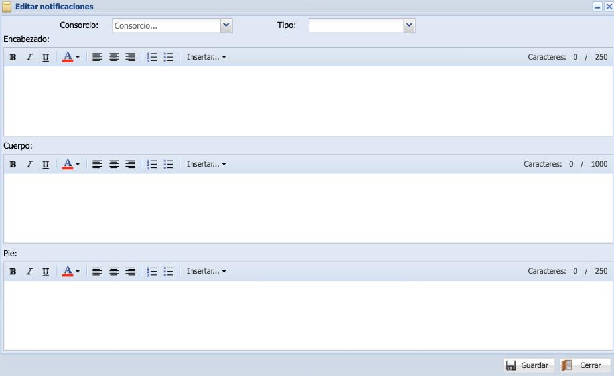The image size is (614, 376).
Task: Toggle italic in Cuerpo toolbar
Action: (x=29, y=164)
